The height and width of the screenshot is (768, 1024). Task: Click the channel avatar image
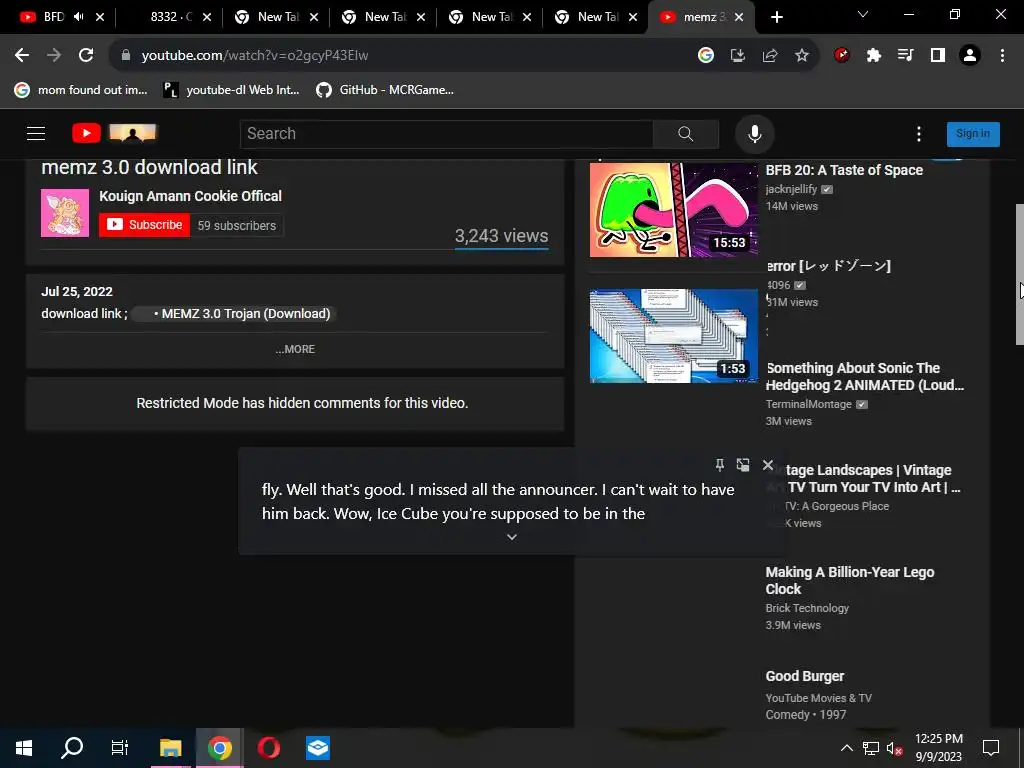65,213
